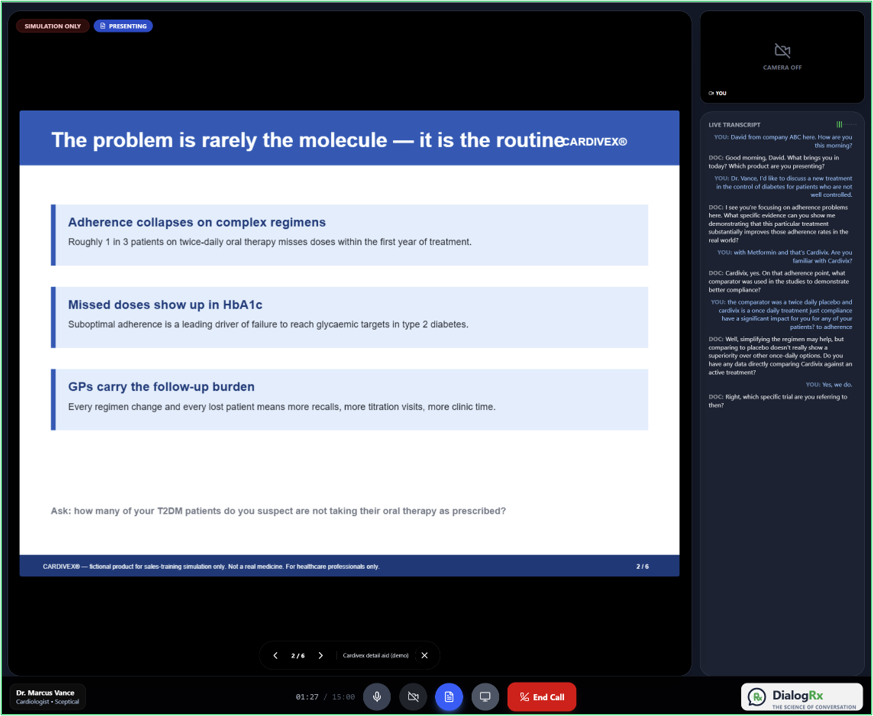Click the green audio level indicator
This screenshot has width=873, height=716.
[x=839, y=124]
